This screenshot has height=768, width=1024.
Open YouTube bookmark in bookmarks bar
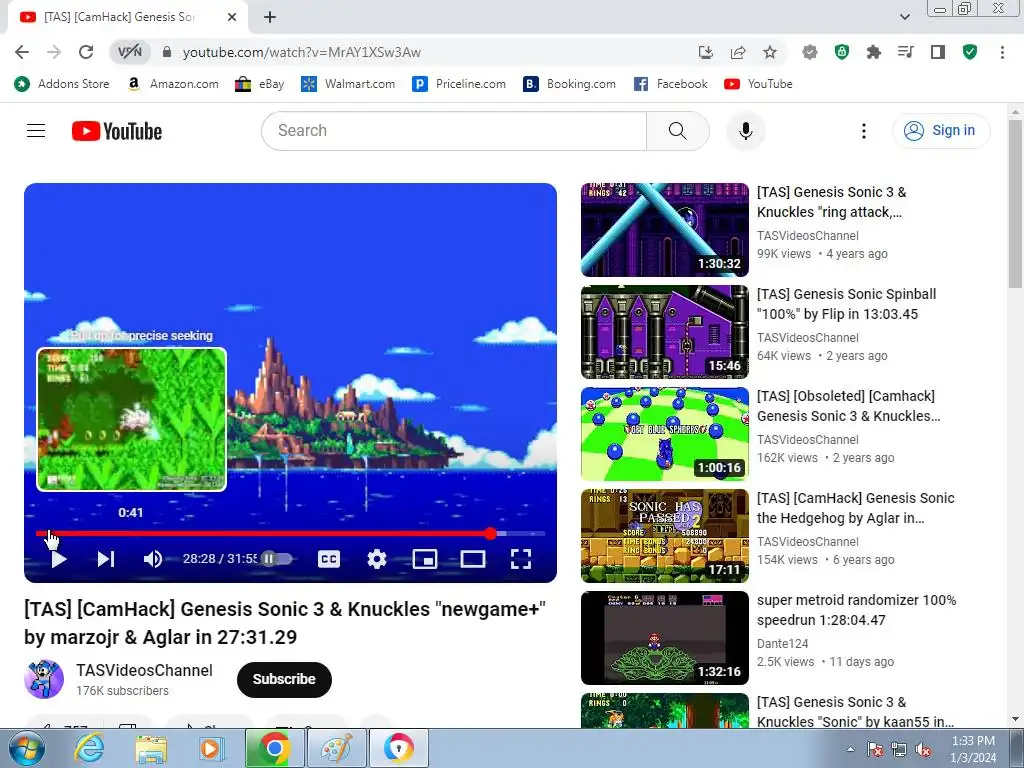pos(758,84)
